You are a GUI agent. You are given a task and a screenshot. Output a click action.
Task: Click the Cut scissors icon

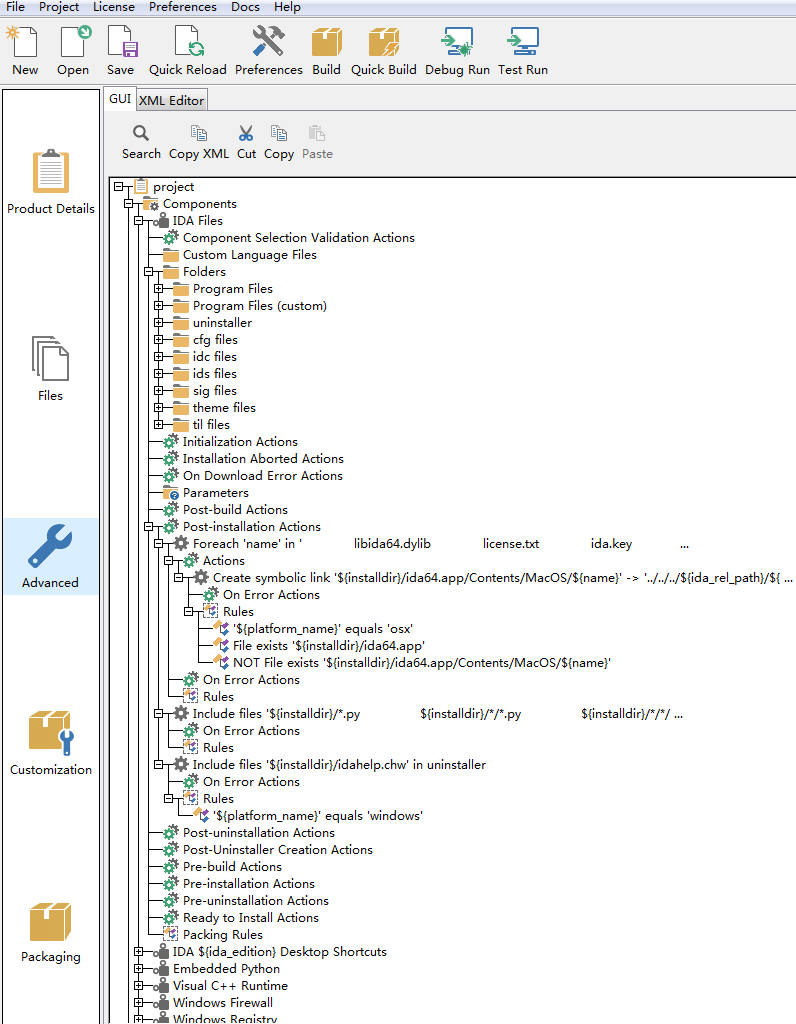point(246,134)
